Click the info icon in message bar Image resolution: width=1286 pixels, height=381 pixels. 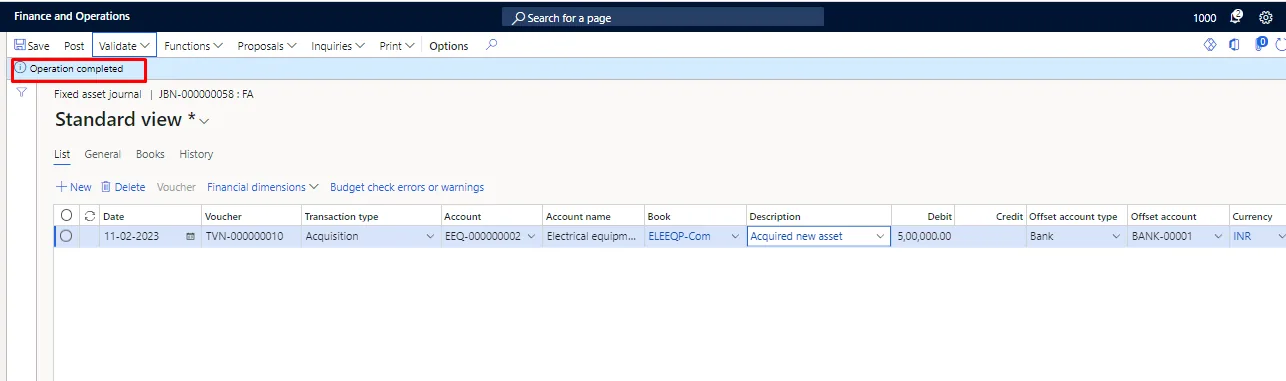(20, 69)
